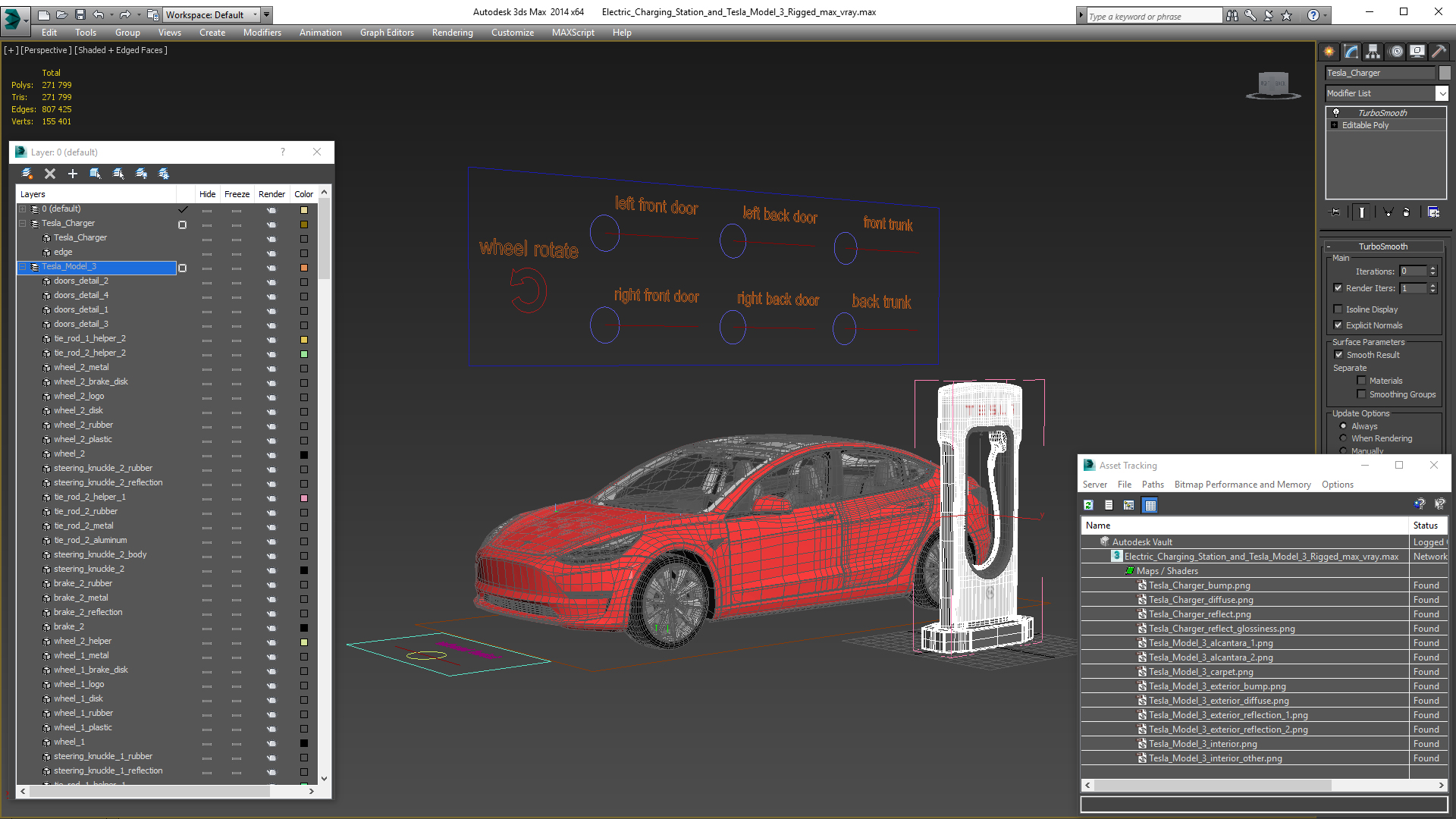Click Remove Modifier trash icon

[x=1407, y=212]
